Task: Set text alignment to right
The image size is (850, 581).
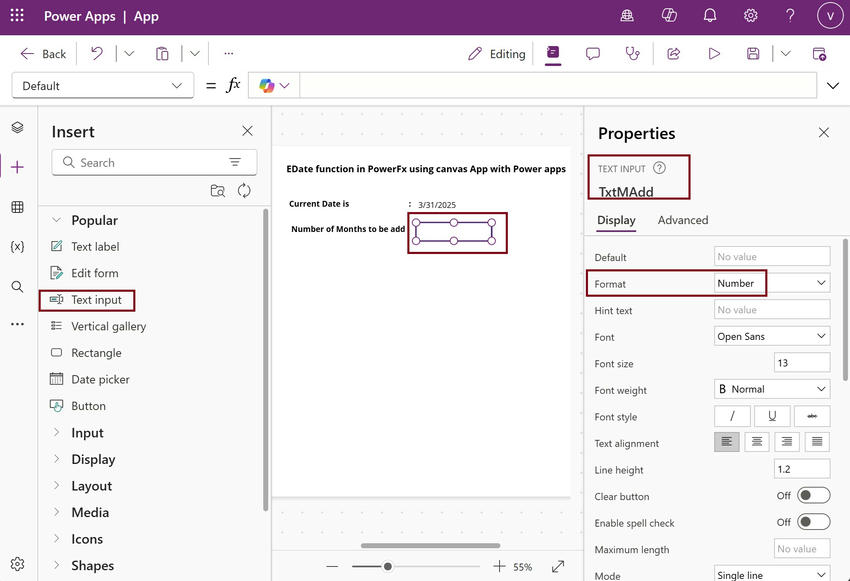Action: [x=787, y=442]
